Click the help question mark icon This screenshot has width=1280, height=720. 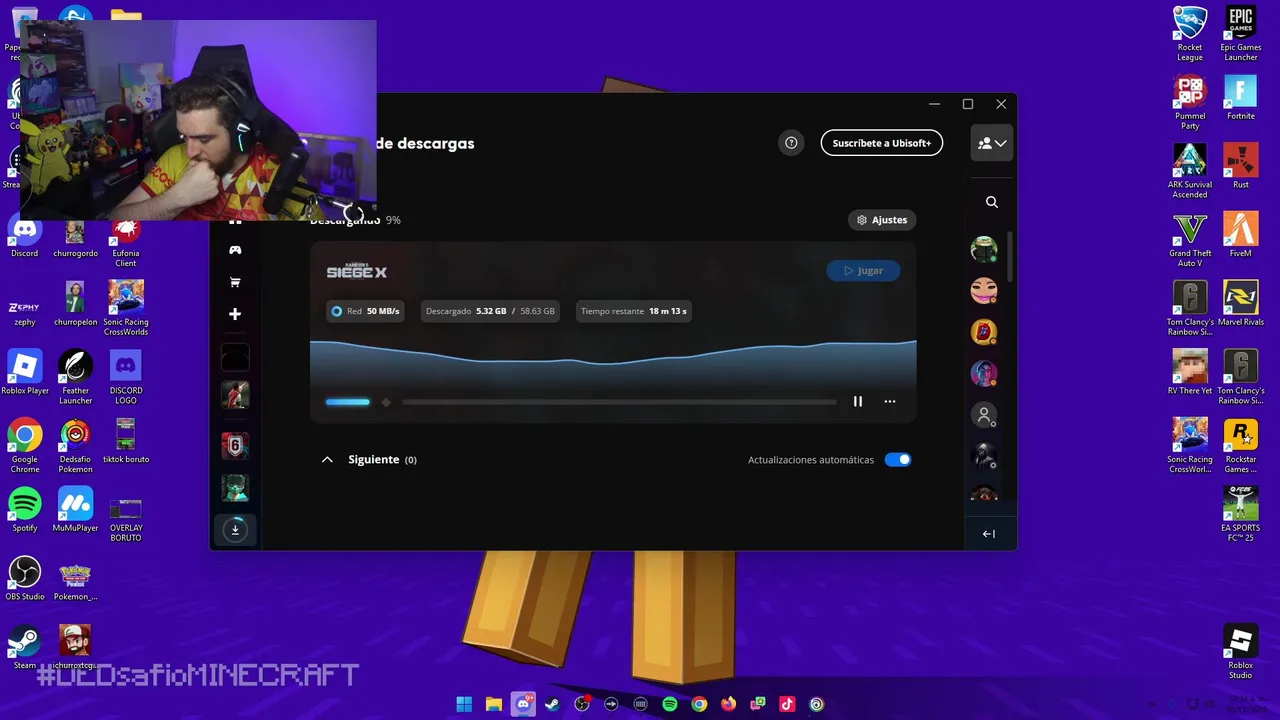791,143
